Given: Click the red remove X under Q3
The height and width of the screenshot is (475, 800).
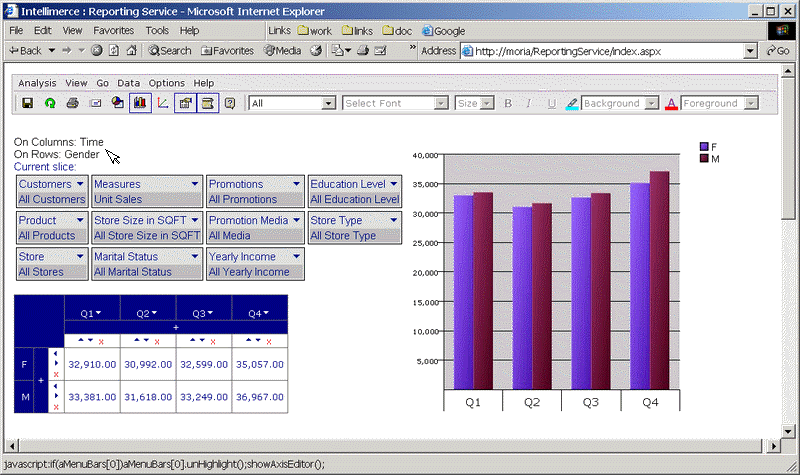Looking at the screenshot, I should click(213, 342).
